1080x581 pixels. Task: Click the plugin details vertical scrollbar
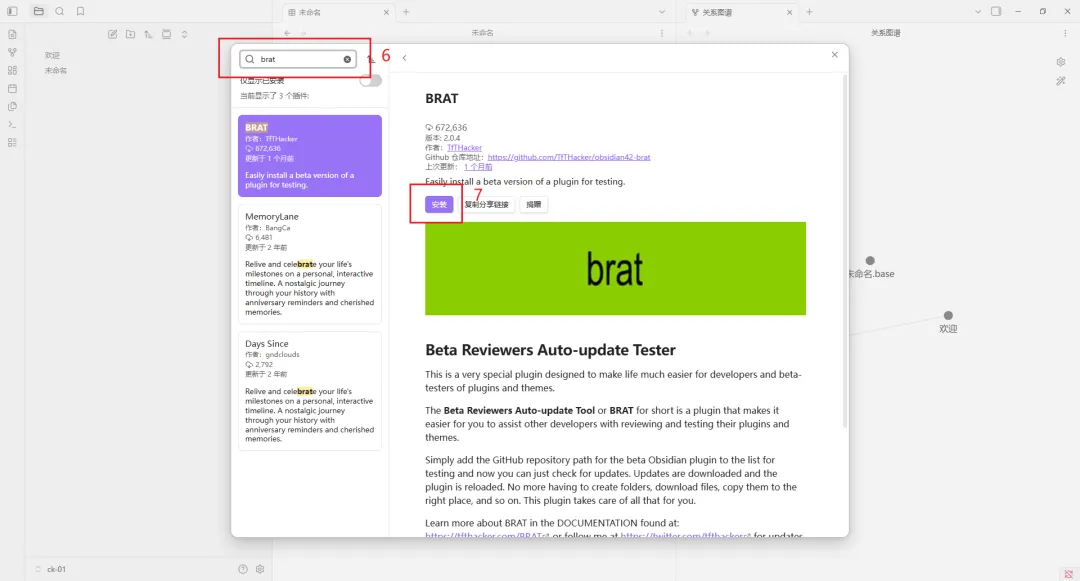tap(844, 251)
